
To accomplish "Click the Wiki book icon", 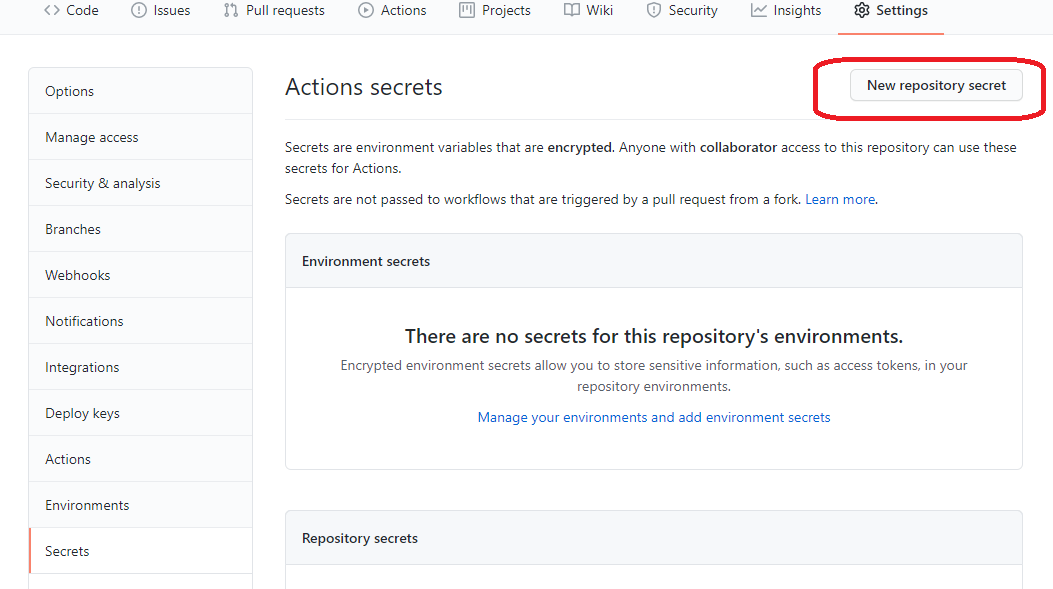I will (x=571, y=10).
